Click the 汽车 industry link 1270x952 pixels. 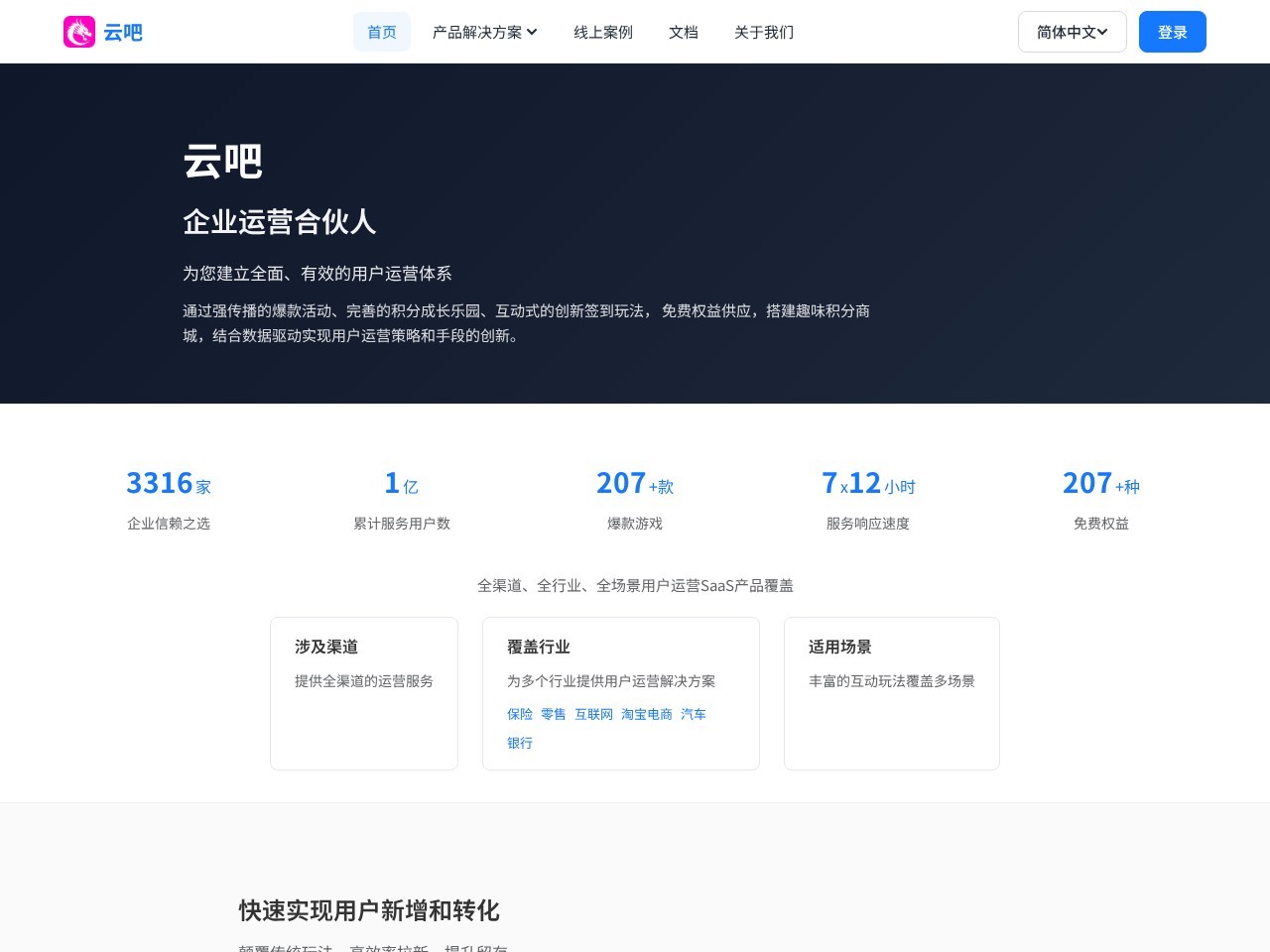coord(694,714)
